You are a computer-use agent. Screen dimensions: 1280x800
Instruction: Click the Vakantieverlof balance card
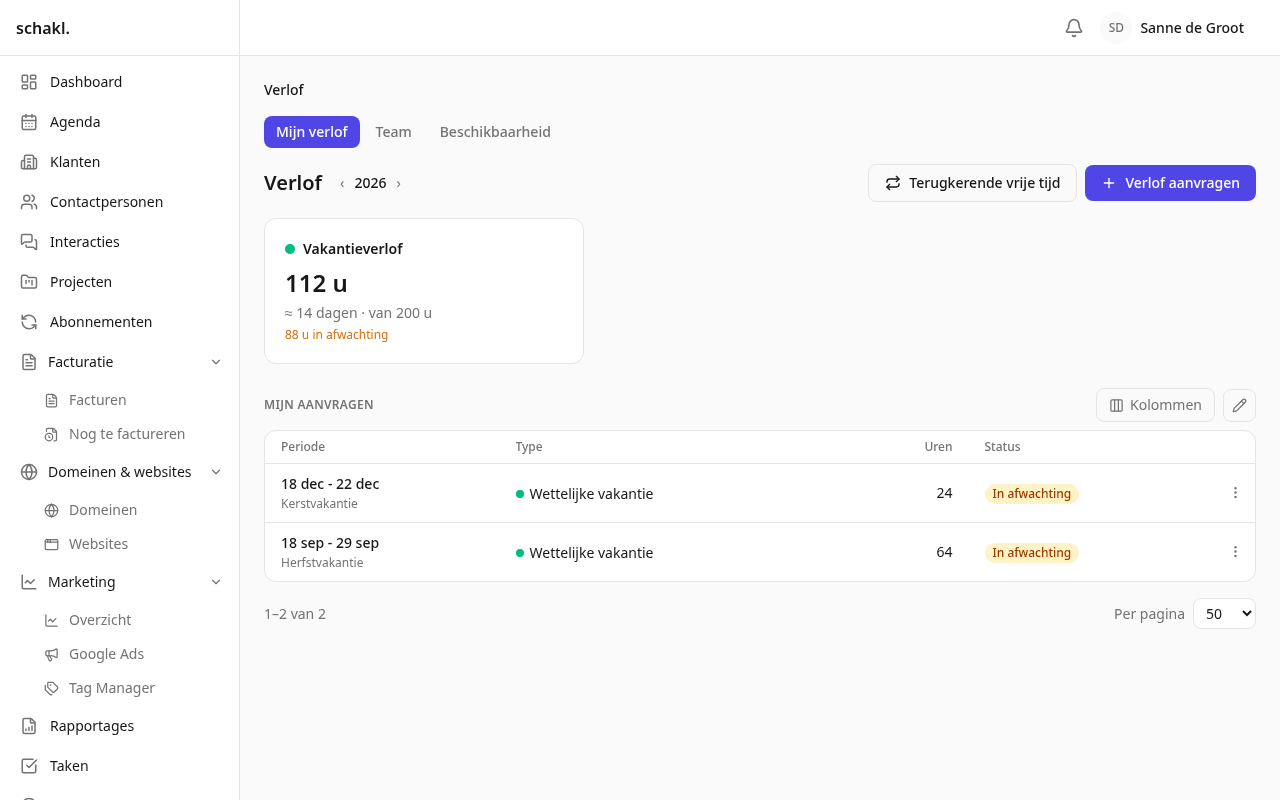(x=424, y=291)
